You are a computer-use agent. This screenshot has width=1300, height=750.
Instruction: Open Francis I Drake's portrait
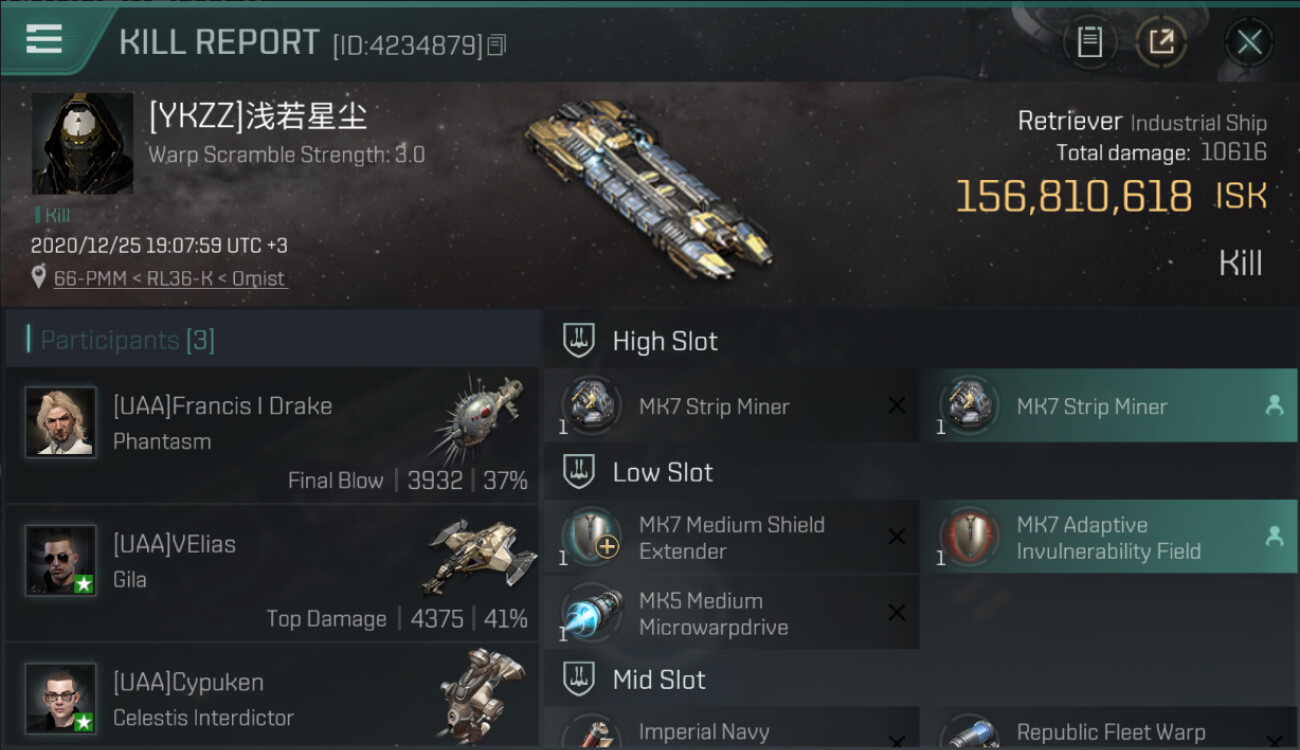point(61,422)
